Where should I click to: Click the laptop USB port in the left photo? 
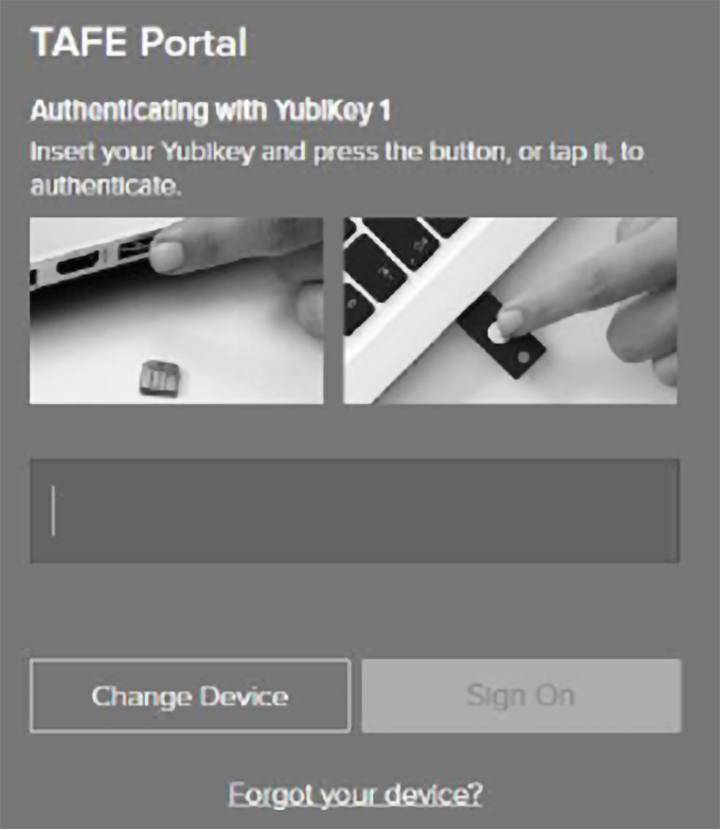(x=133, y=247)
